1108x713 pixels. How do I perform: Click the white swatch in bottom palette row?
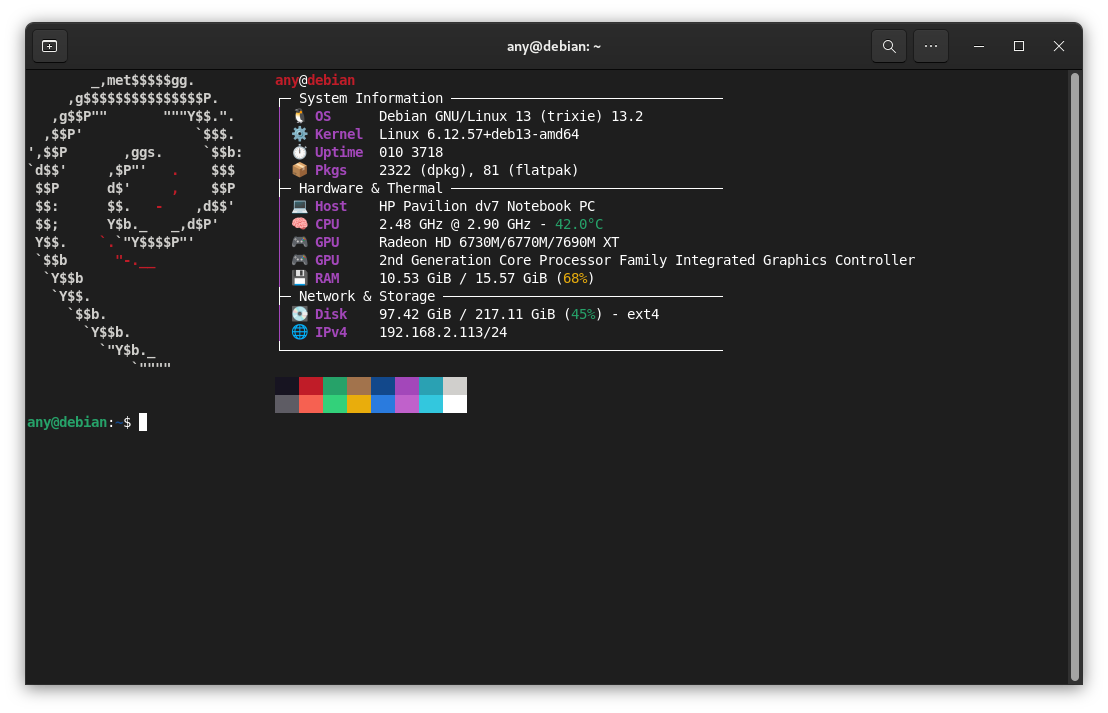[455, 403]
